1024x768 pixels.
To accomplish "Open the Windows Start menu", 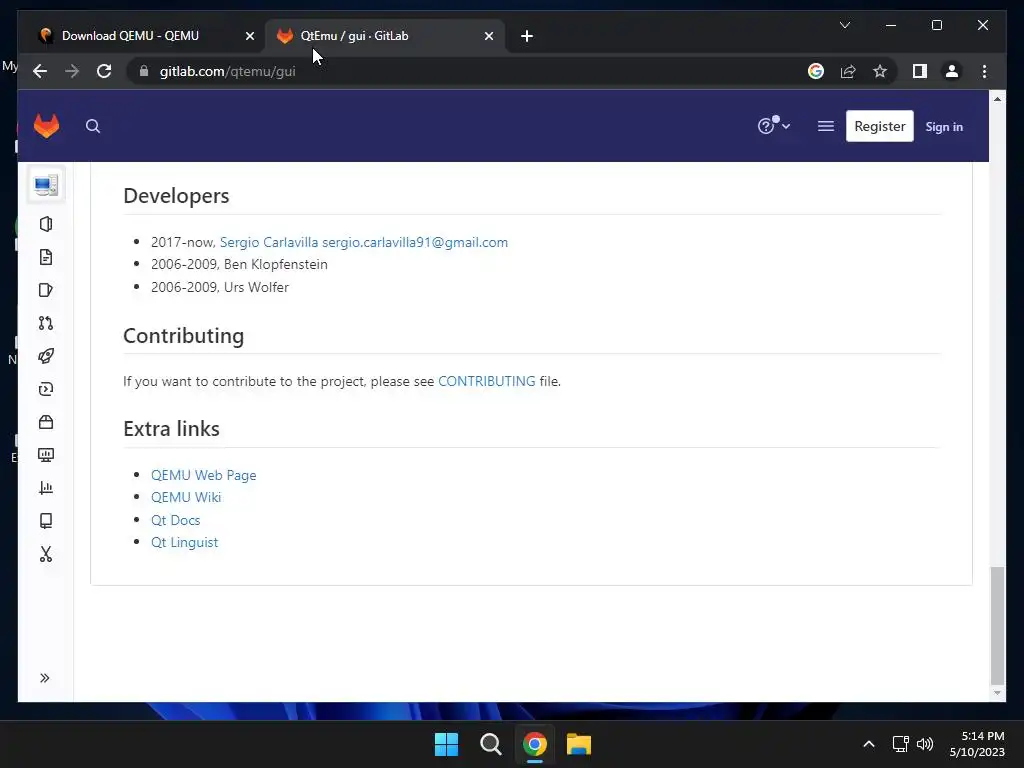I will pos(447,744).
